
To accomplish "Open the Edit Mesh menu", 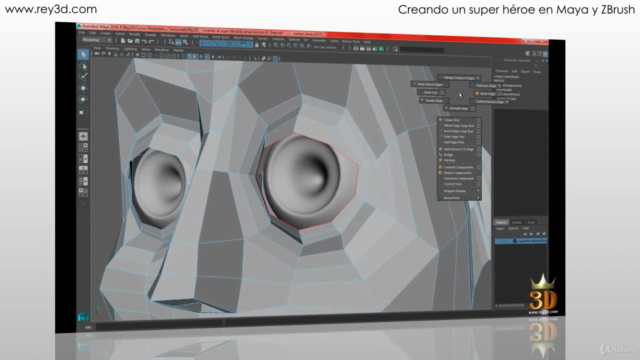I will 200,36.
